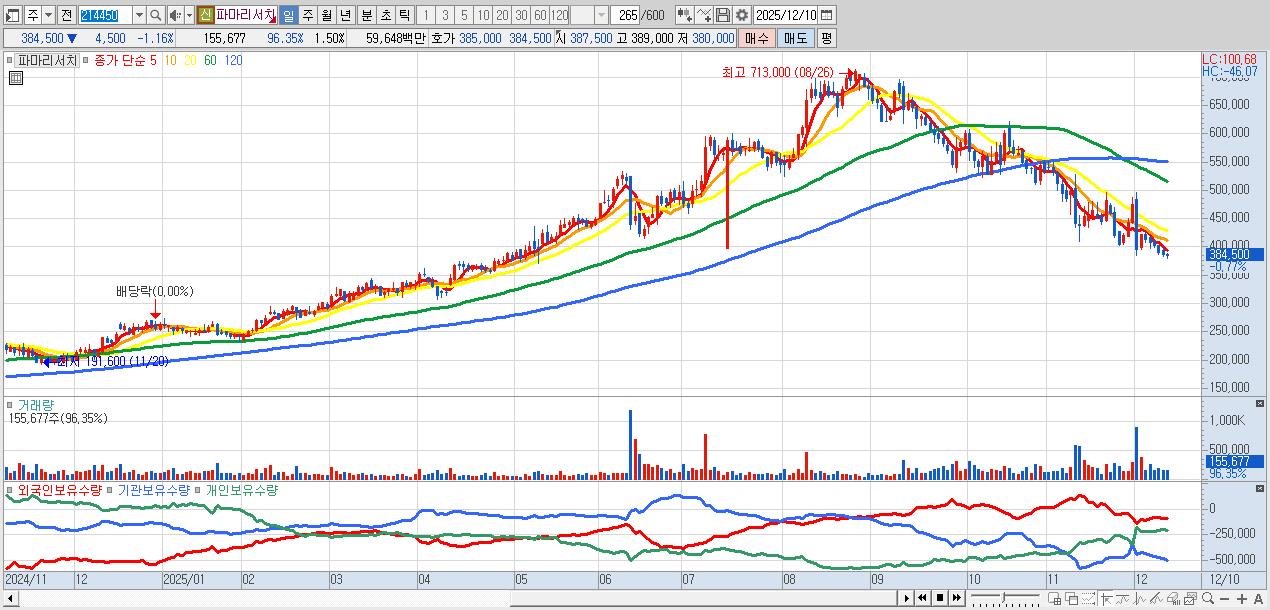Click the bar count field 265
The height and width of the screenshot is (610, 1270).
point(626,16)
